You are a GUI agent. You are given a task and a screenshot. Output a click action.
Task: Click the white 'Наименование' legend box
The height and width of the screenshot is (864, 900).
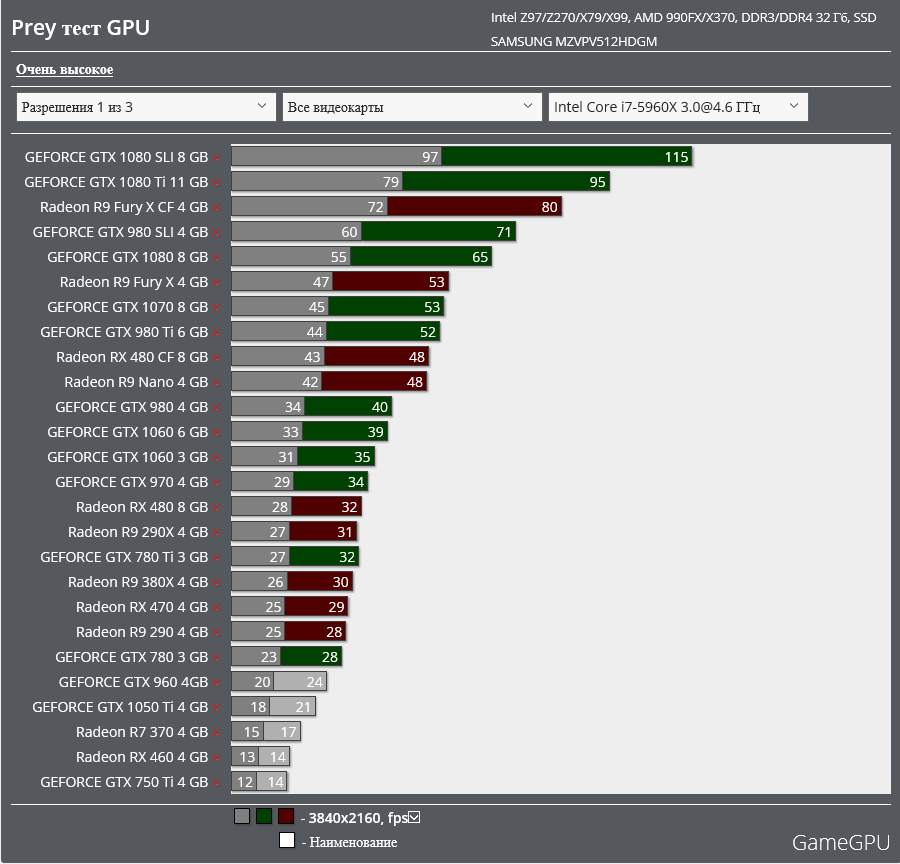[x=287, y=841]
